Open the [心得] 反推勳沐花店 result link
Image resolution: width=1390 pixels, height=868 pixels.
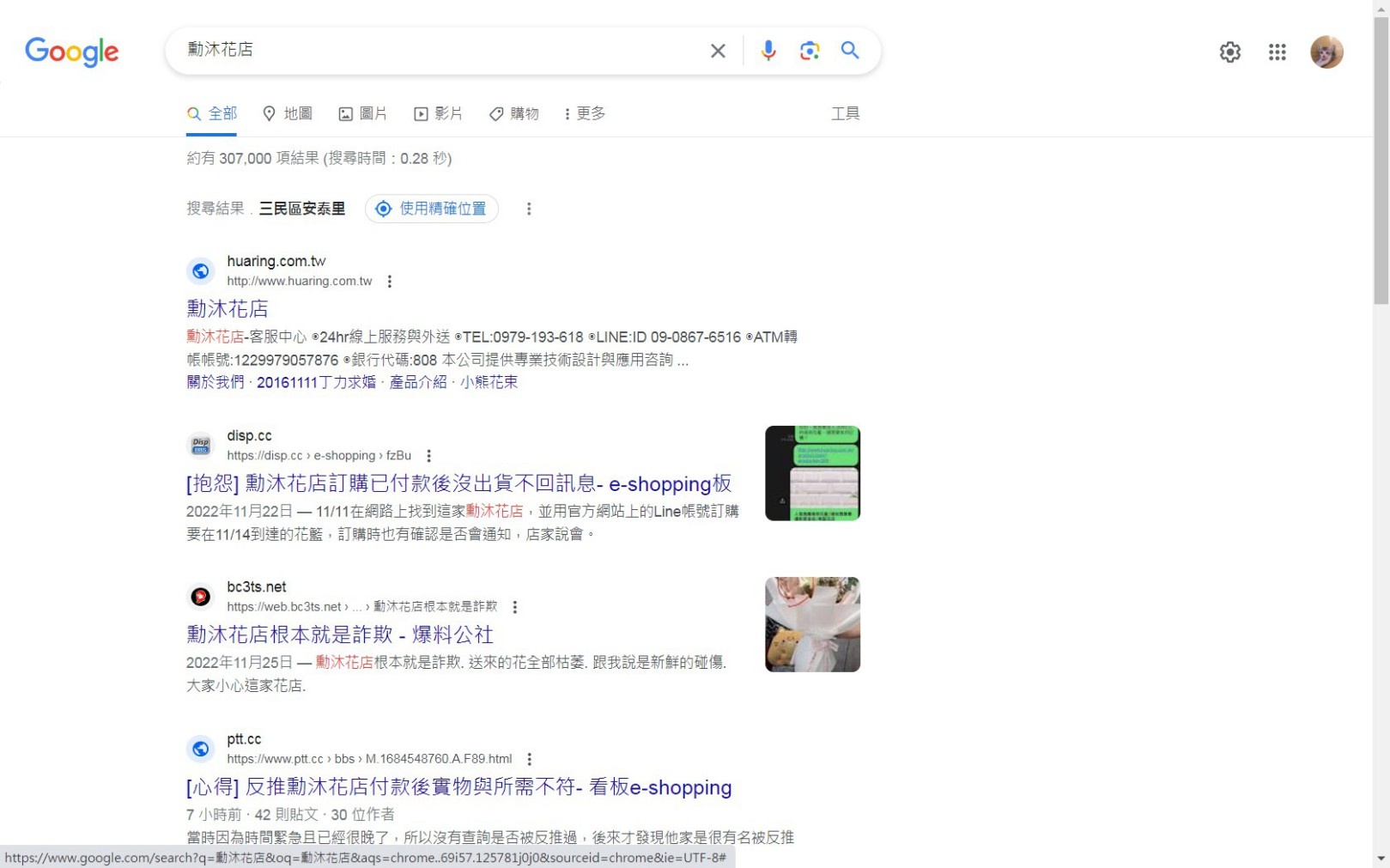point(458,787)
